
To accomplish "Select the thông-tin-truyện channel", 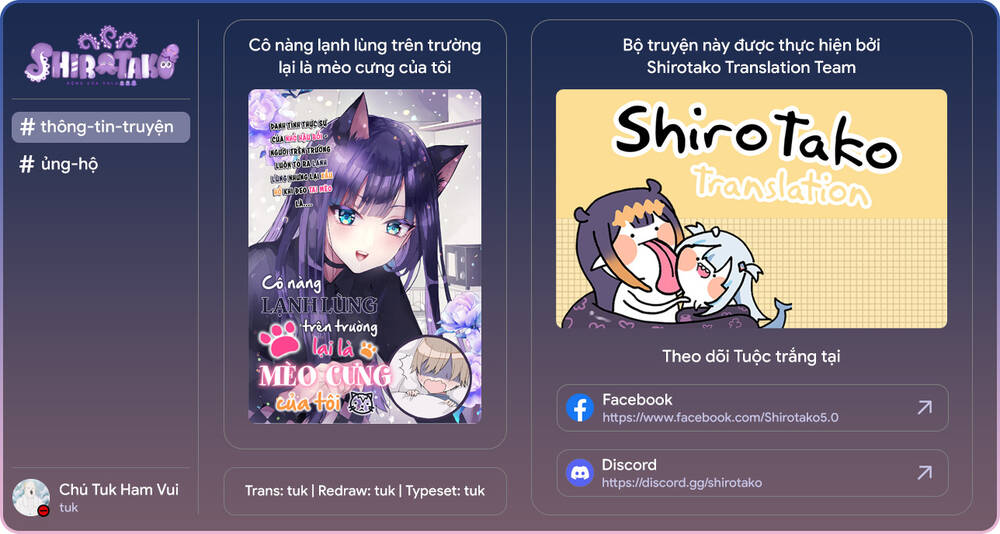I will (x=101, y=127).
